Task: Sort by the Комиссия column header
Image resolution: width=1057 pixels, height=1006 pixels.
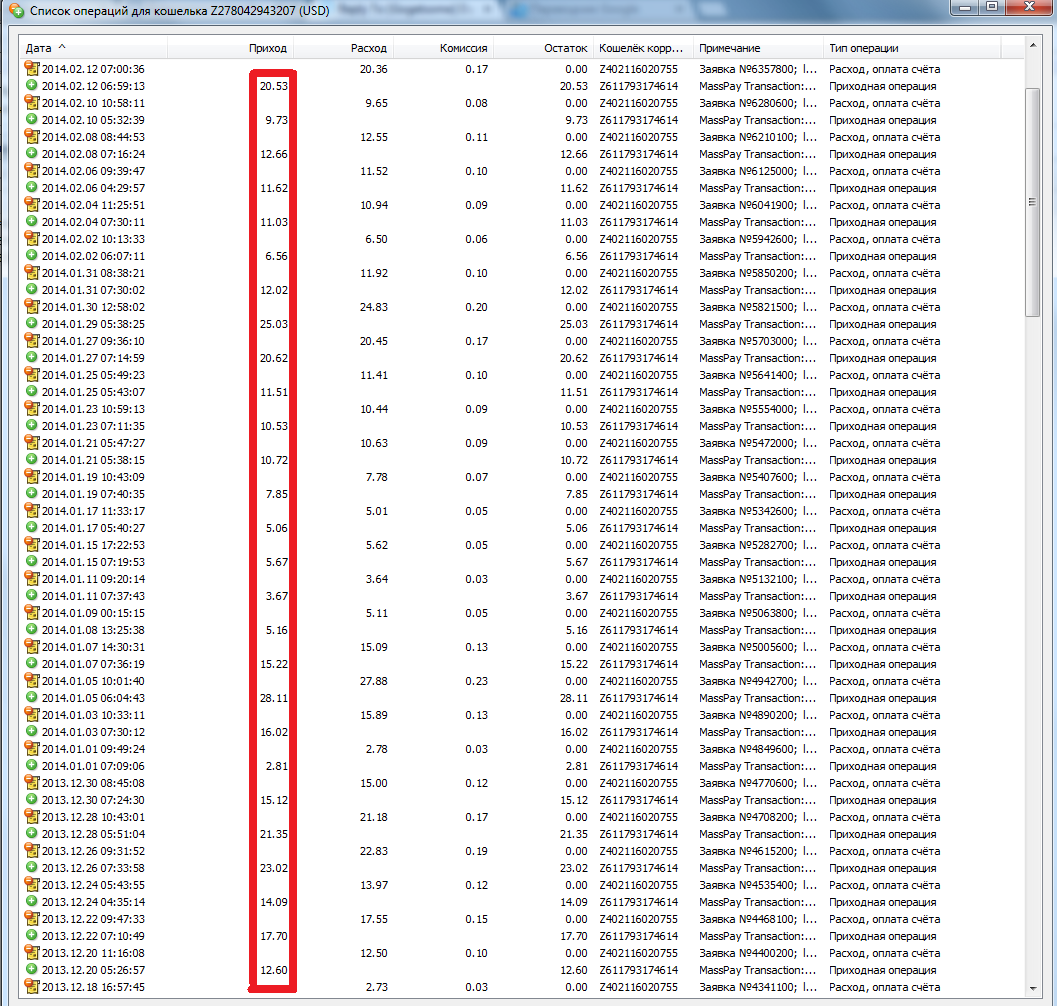Action: pyautogui.click(x=444, y=48)
